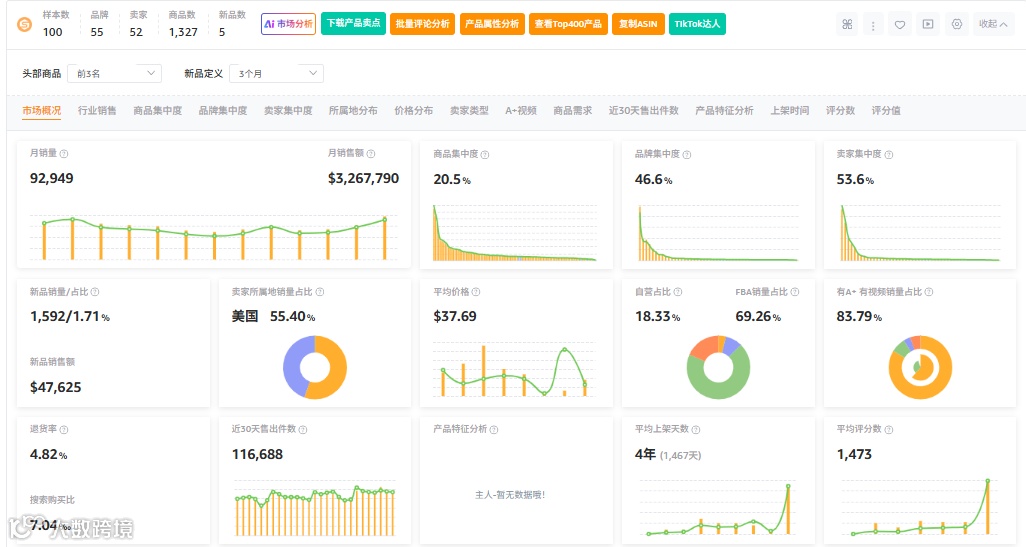1026x547 pixels.
Task: Click help icon next to 有A+ 有视频销量占比
Action: [929, 292]
